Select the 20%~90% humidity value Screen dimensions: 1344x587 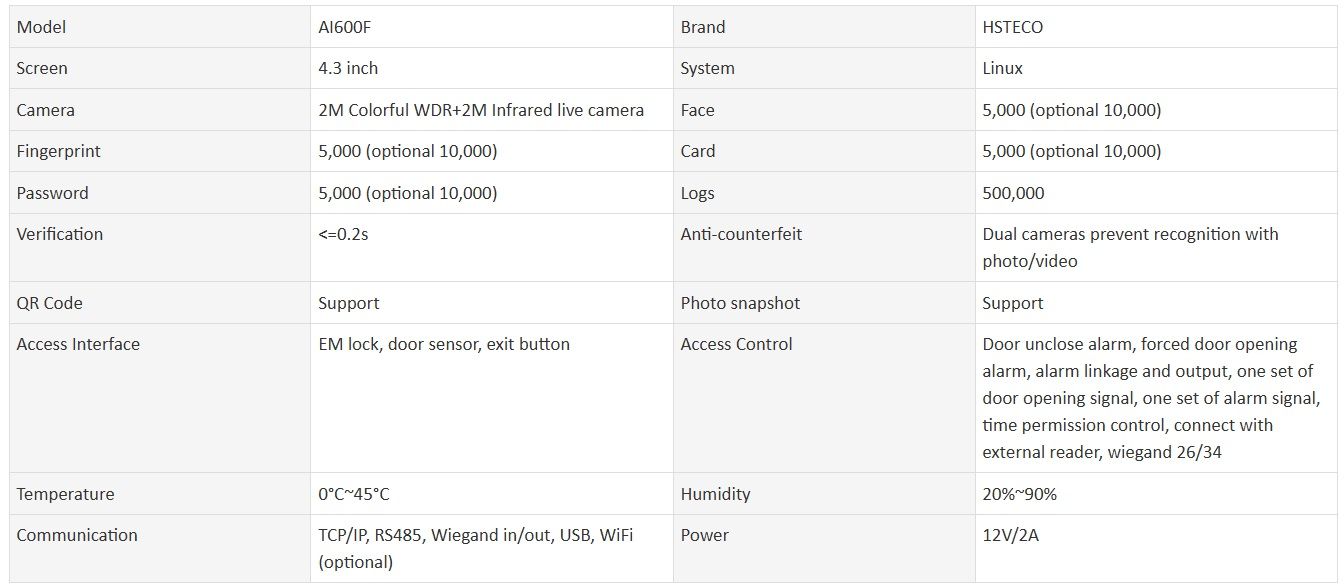1019,494
